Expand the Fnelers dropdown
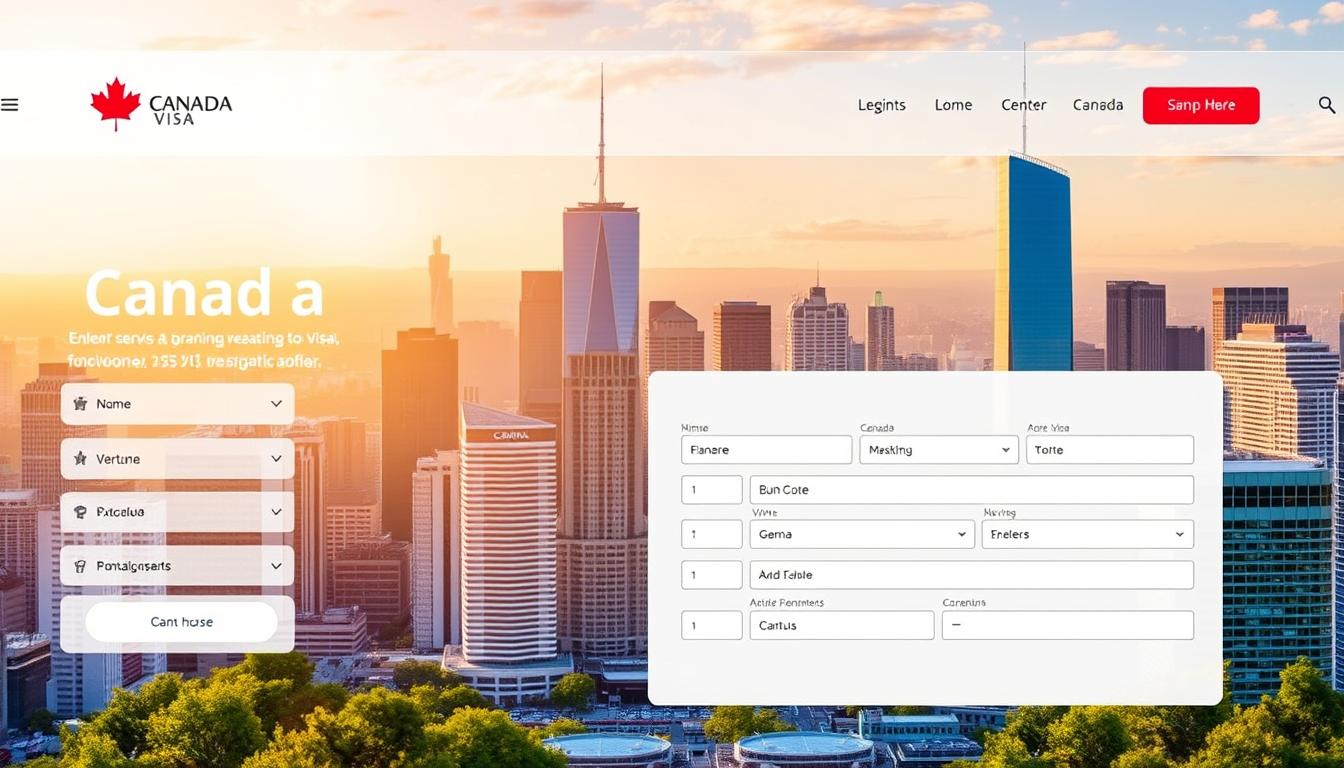Screen dimensions: 1344x768 click(1087, 534)
